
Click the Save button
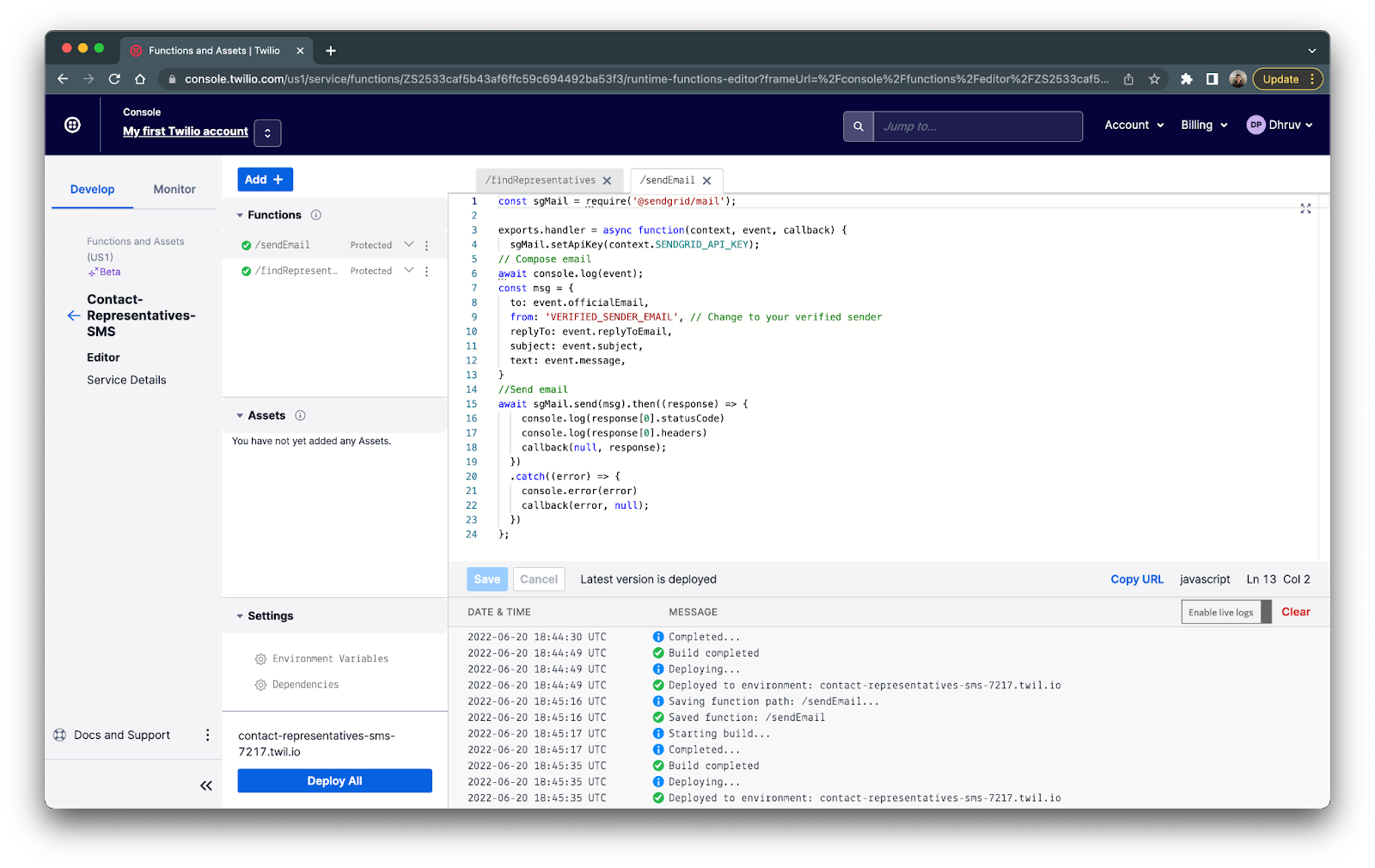487,579
